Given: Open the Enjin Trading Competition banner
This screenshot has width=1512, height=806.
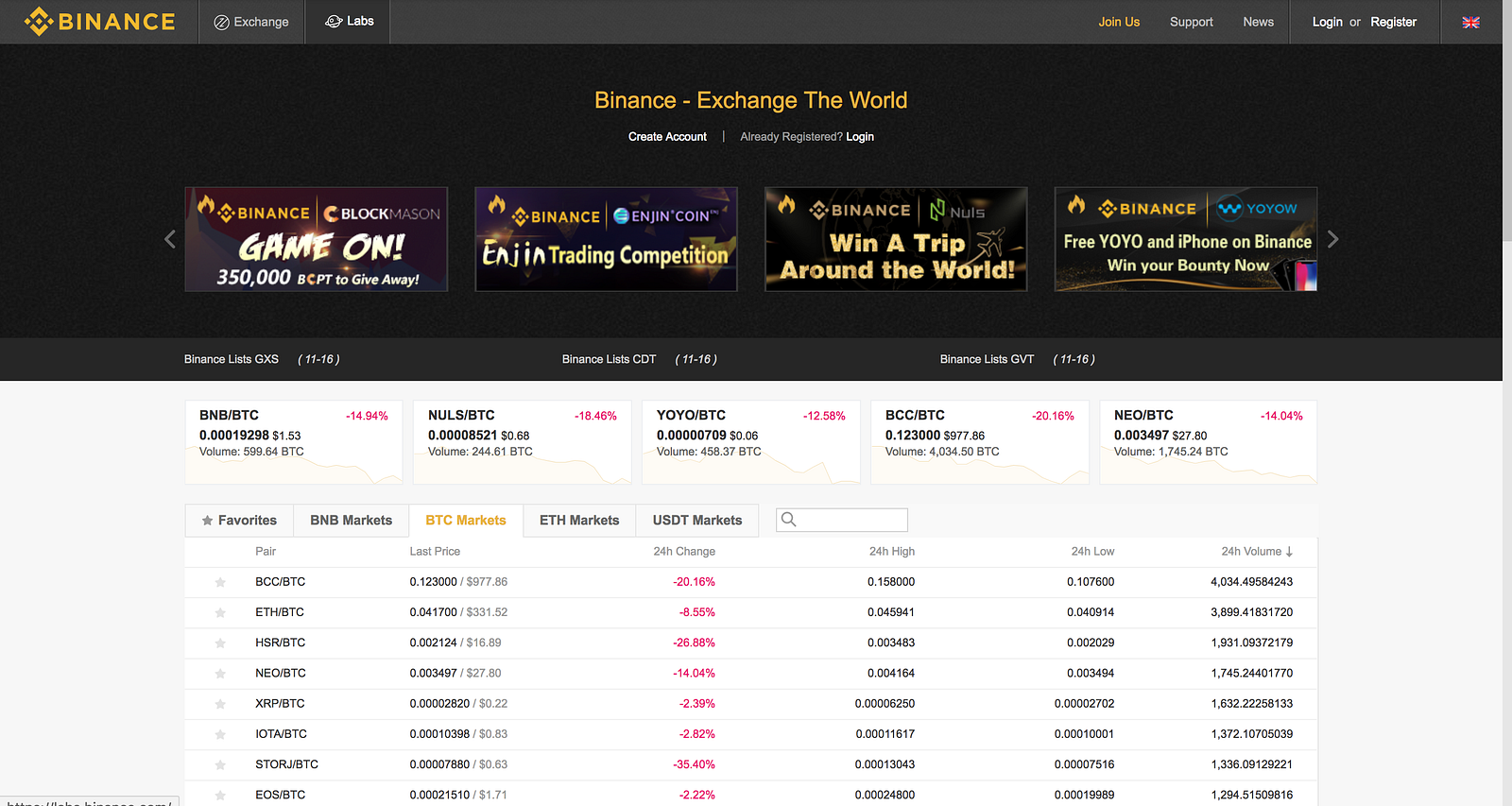Looking at the screenshot, I should click(x=606, y=239).
